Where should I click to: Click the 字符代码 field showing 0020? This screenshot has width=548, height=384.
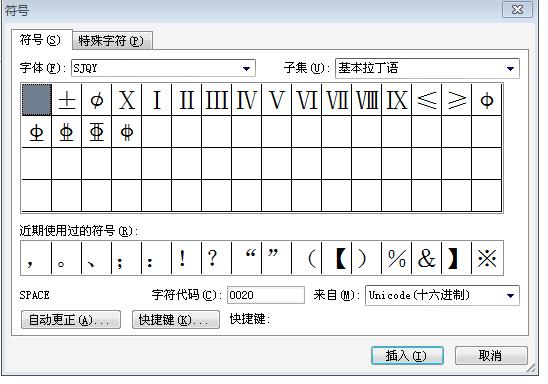266,295
